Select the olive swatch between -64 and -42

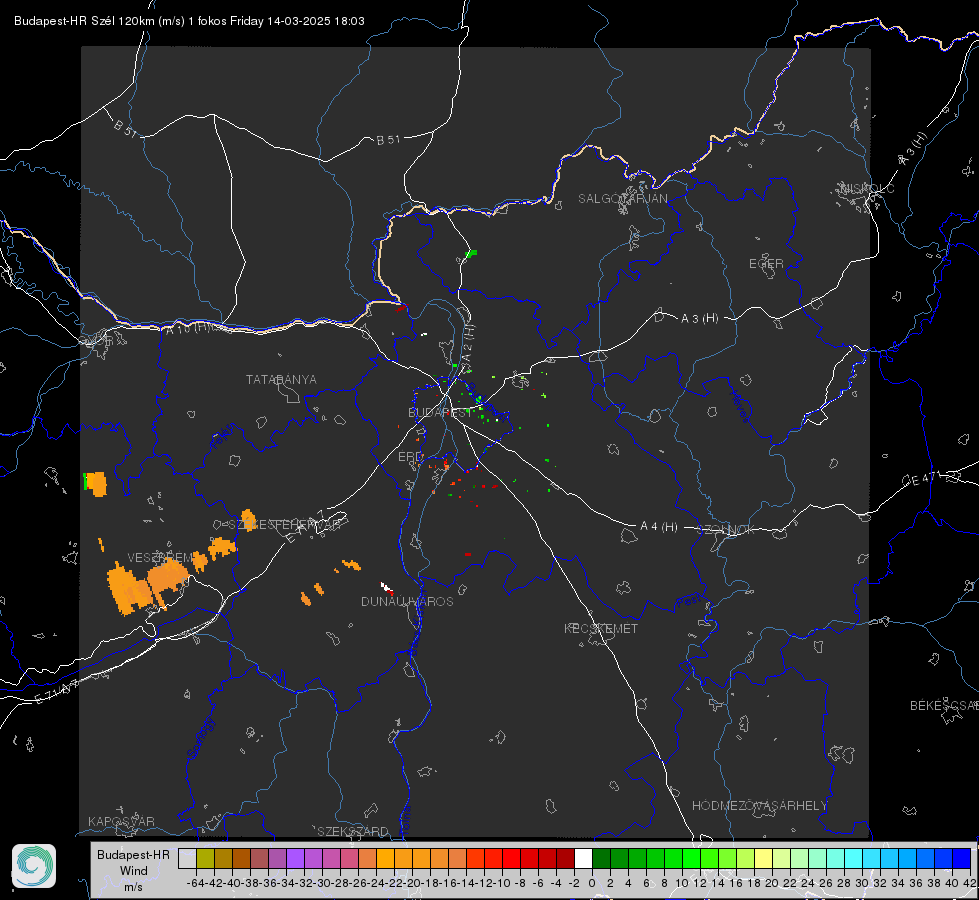[205, 858]
